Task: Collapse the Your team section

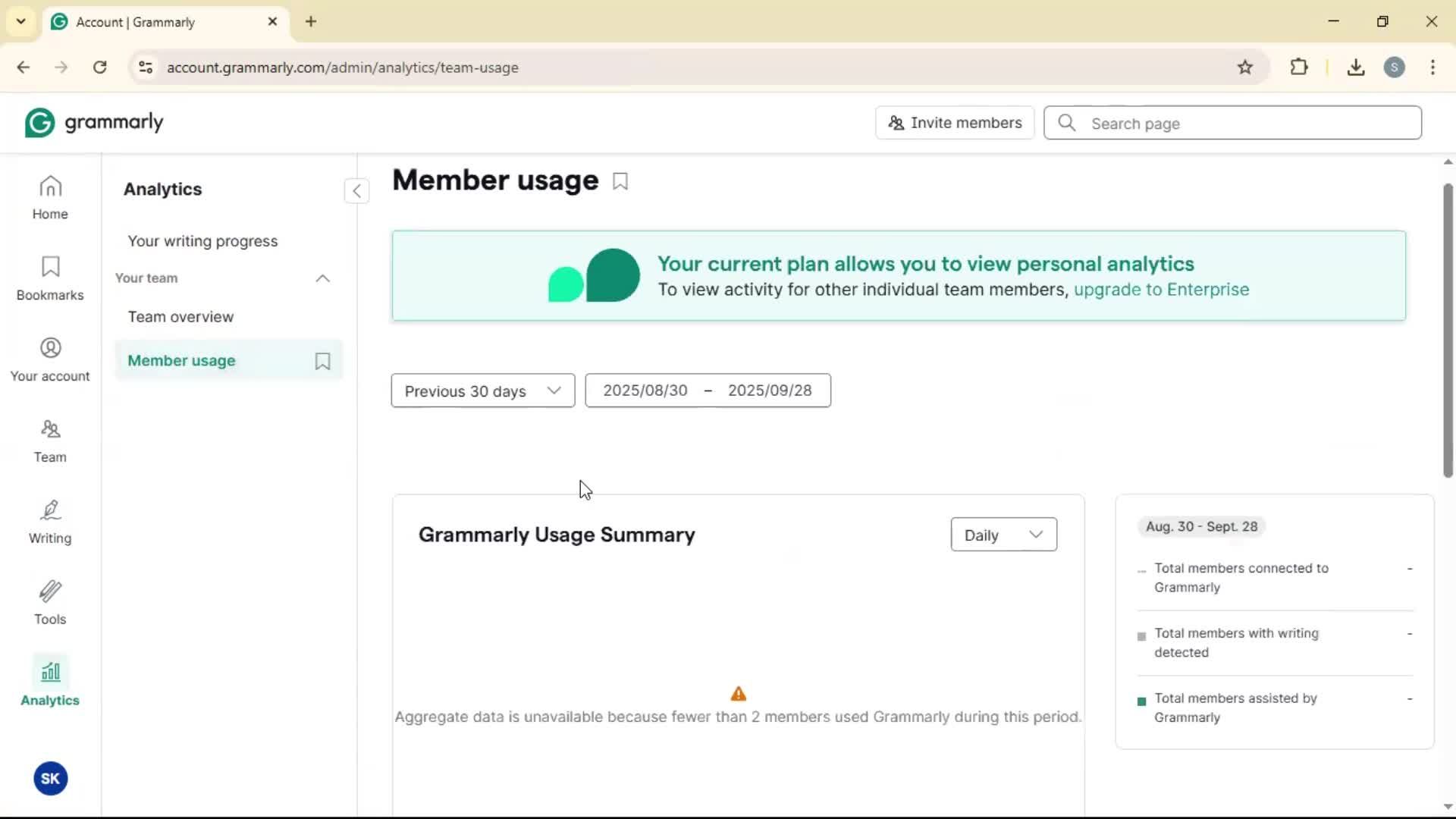Action: click(x=322, y=278)
